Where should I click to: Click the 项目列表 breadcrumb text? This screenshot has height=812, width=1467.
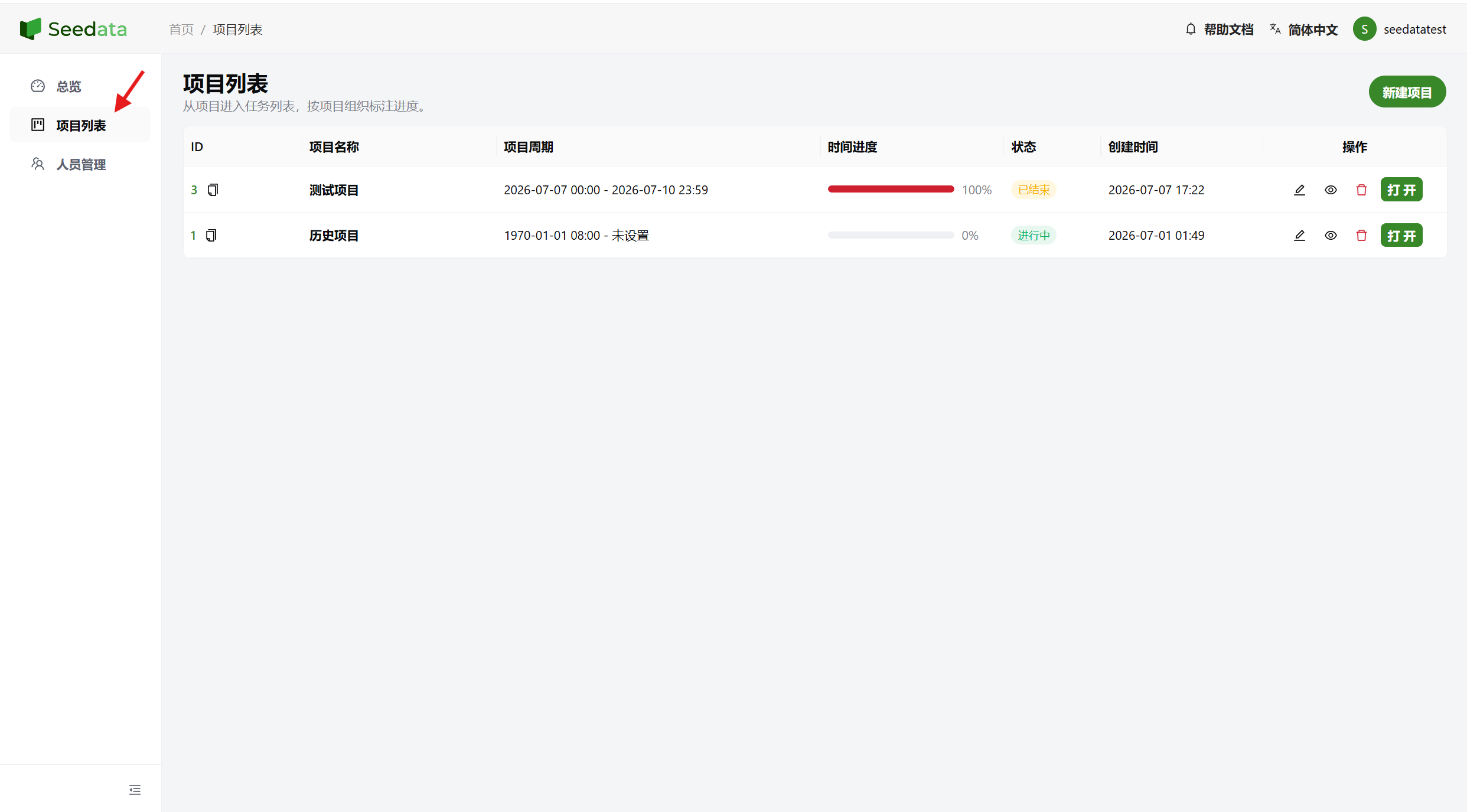(237, 30)
